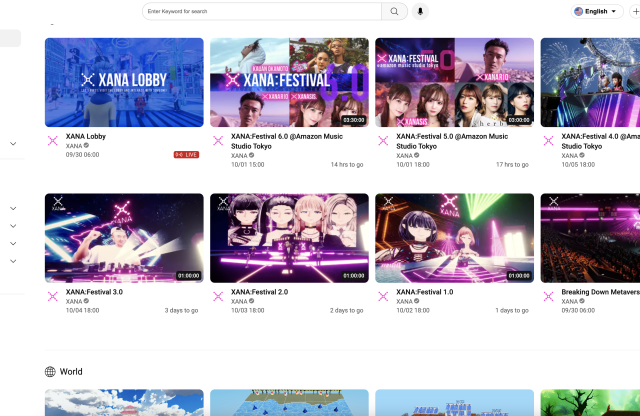Viewport: 640px width, 416px height.
Task: Open the XANA:Festival 1.0 thumbnail
Action: (454, 238)
